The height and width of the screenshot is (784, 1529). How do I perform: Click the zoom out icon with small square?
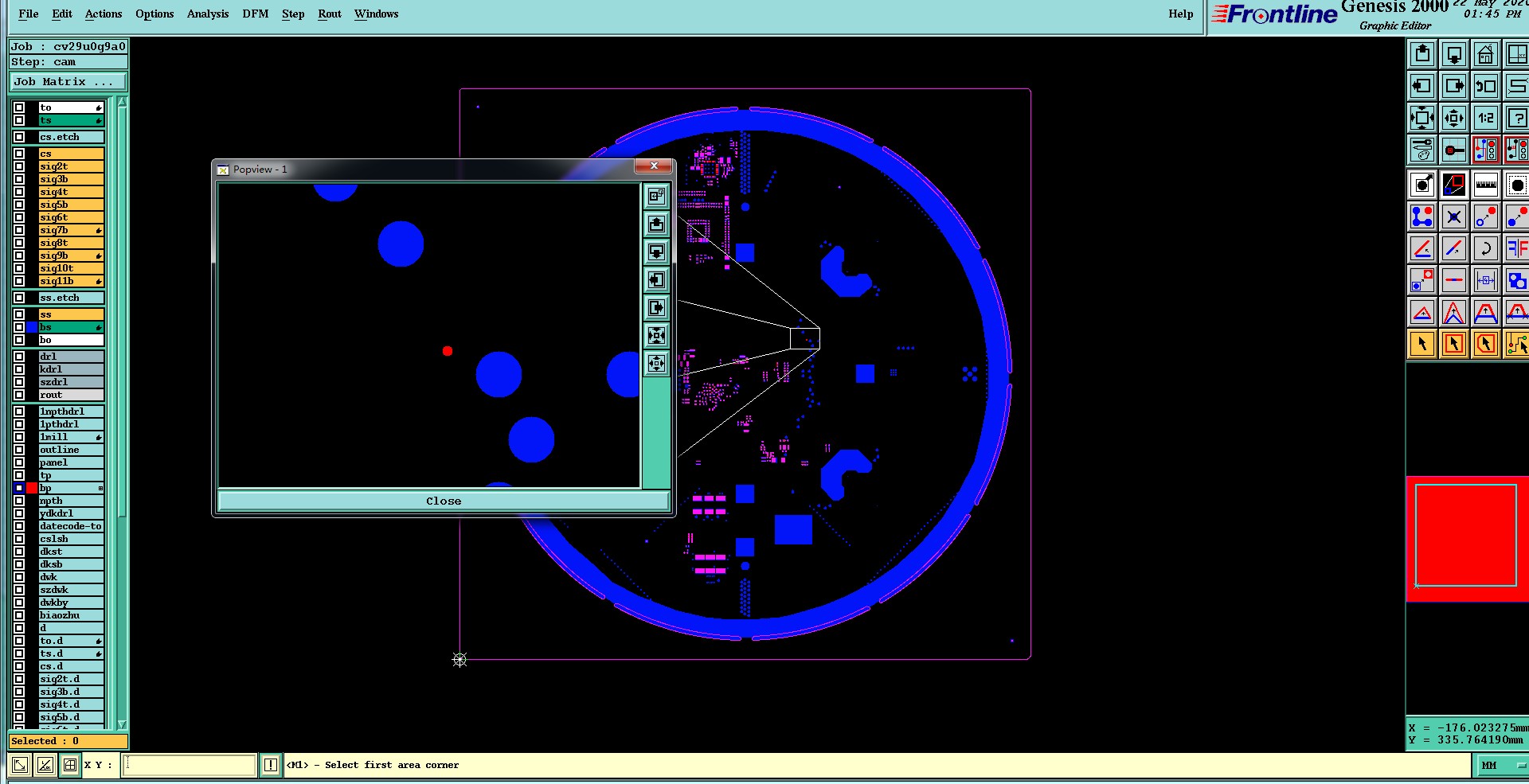[1454, 118]
